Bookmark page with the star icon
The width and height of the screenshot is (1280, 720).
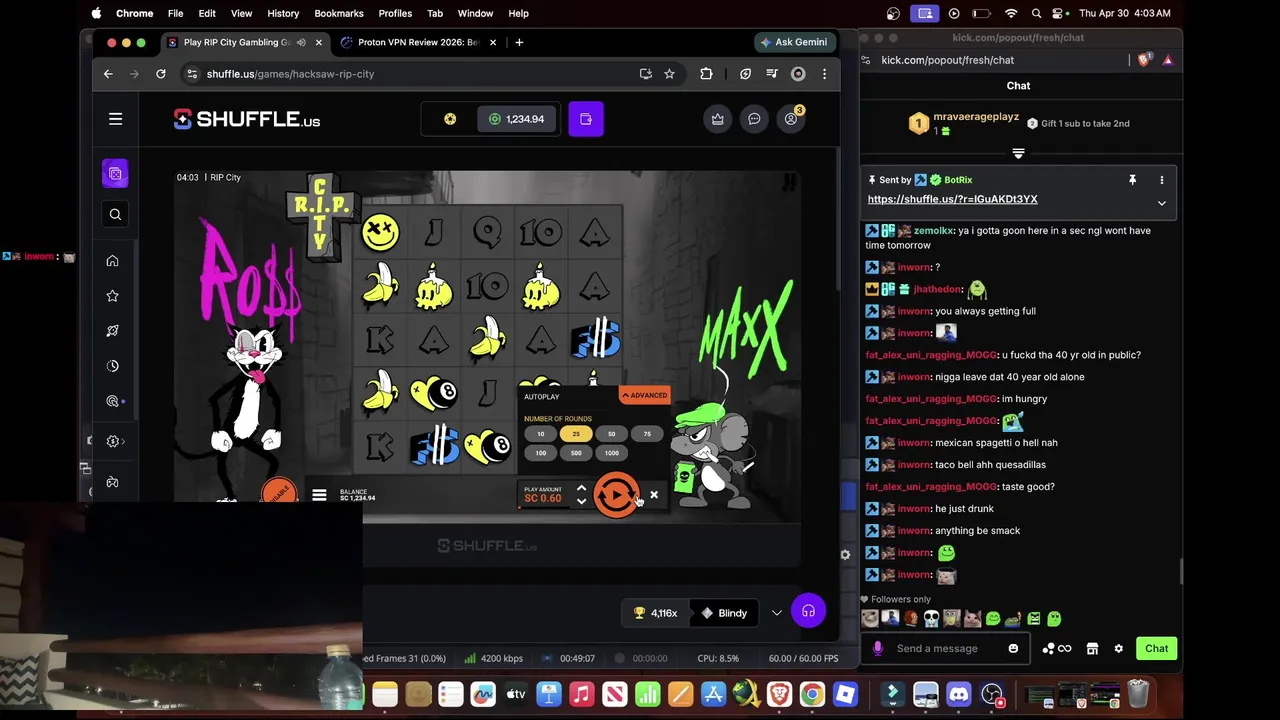point(669,74)
